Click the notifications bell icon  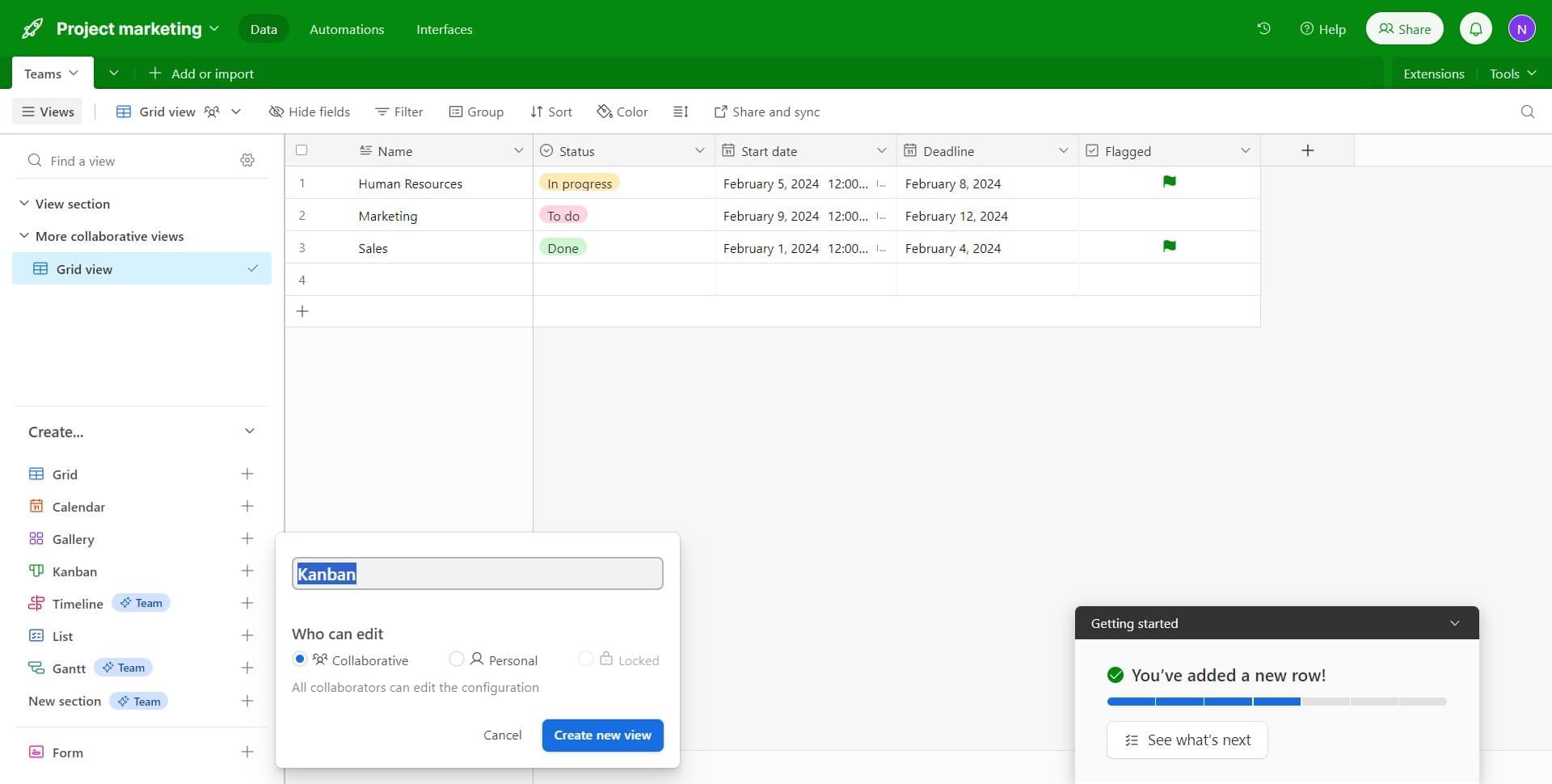1475,29
